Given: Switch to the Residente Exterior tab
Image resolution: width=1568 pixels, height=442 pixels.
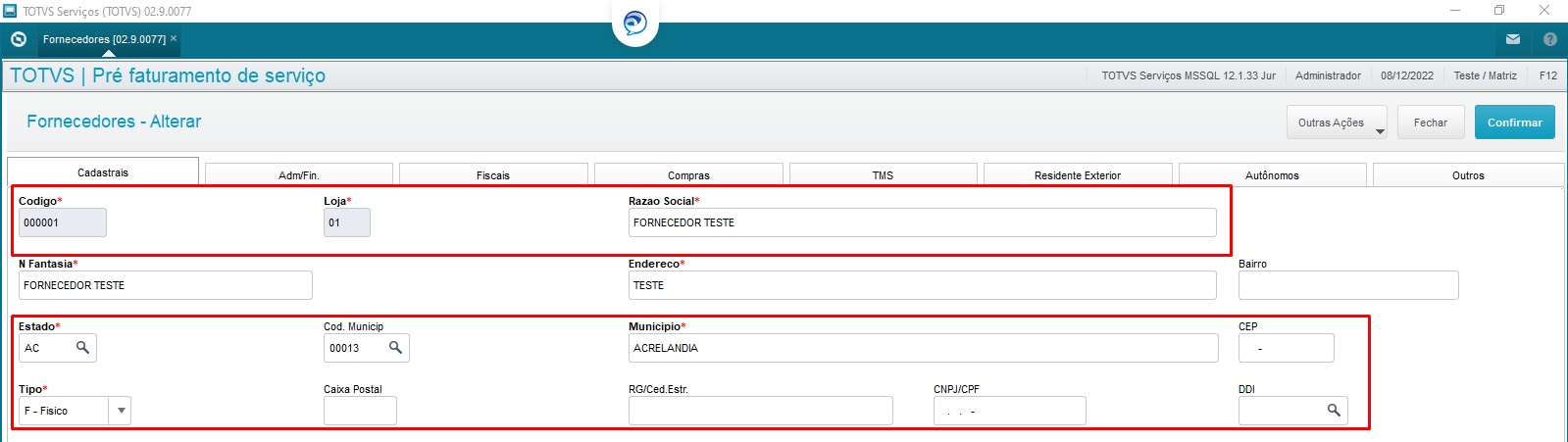Looking at the screenshot, I should point(1078,175).
